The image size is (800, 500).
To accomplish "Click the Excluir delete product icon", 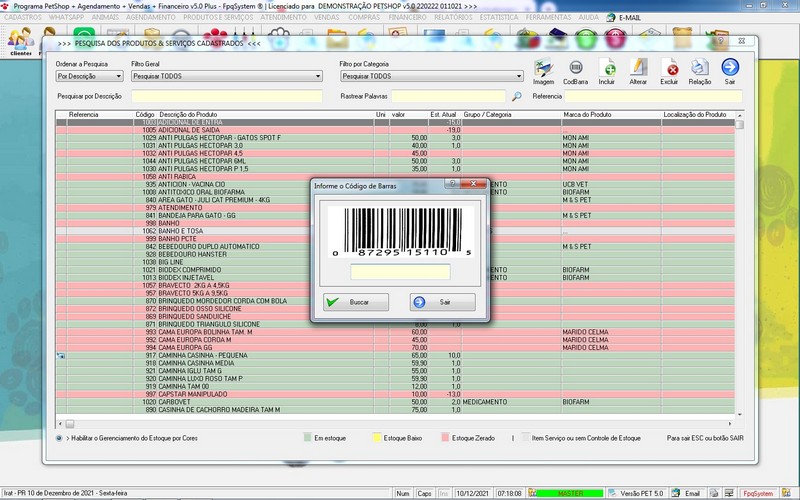I will pos(669,71).
